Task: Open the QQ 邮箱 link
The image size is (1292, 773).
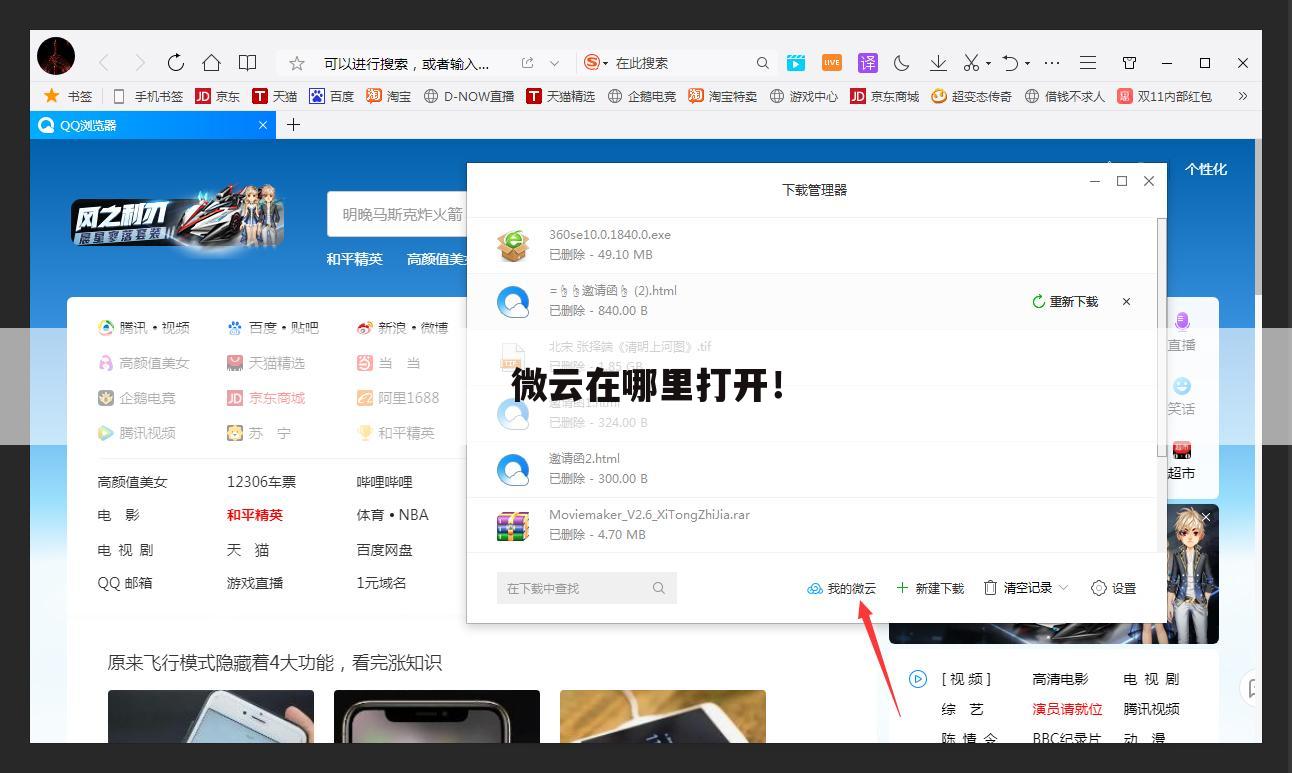Action: (x=125, y=582)
